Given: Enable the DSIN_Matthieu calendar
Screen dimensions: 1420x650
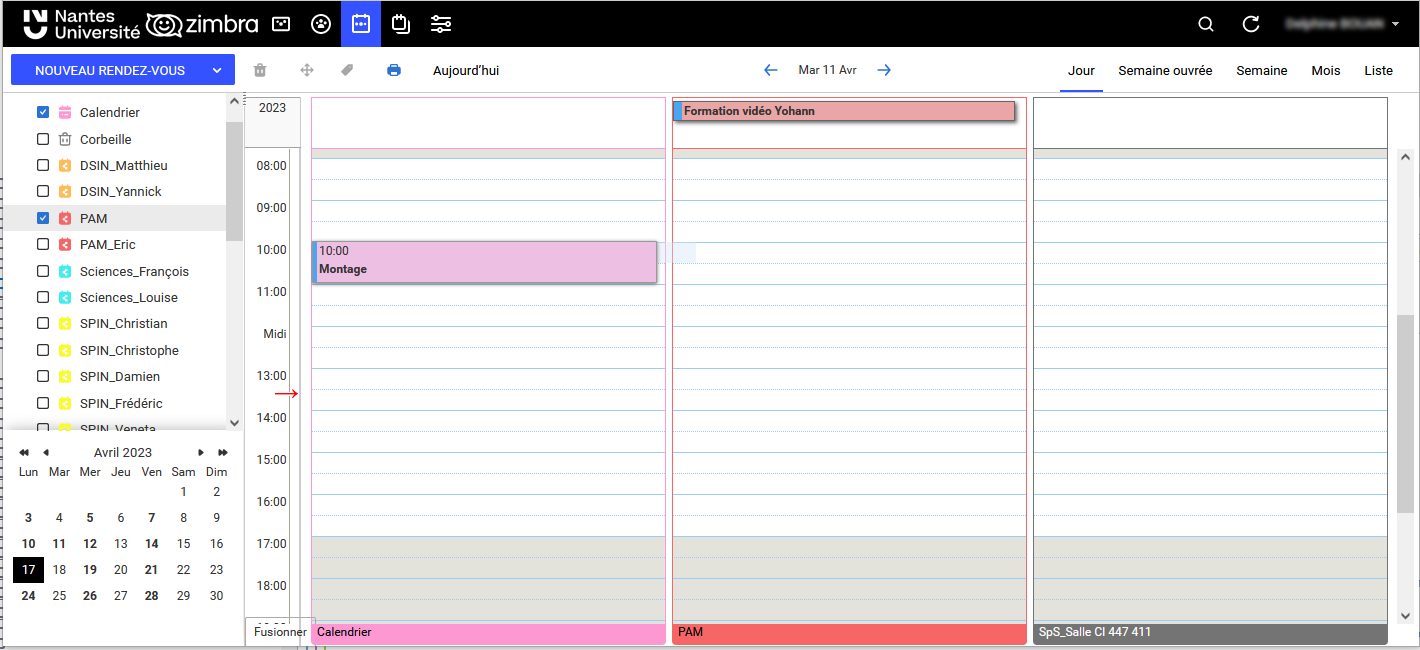Looking at the screenshot, I should click(x=42, y=165).
